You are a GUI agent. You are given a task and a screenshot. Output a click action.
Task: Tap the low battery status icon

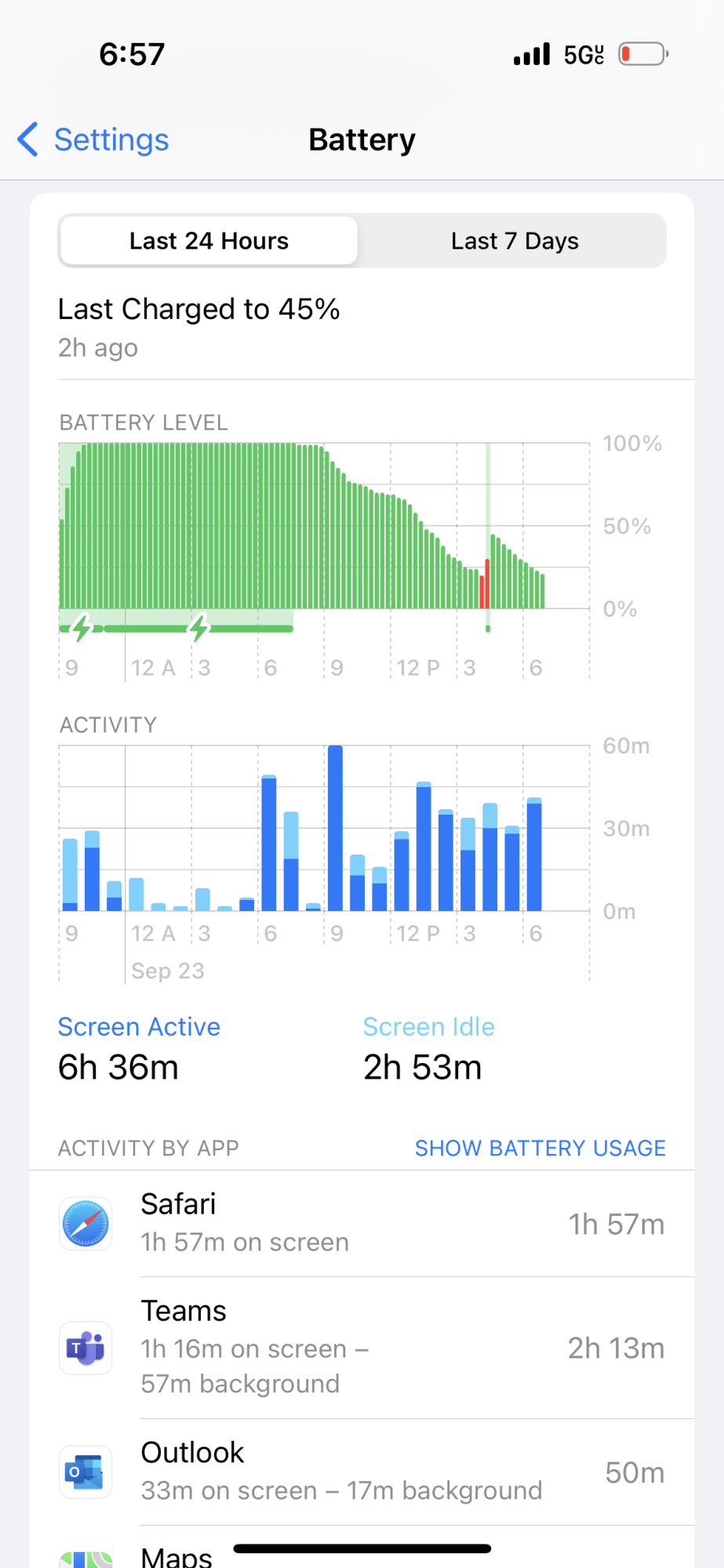point(643,54)
